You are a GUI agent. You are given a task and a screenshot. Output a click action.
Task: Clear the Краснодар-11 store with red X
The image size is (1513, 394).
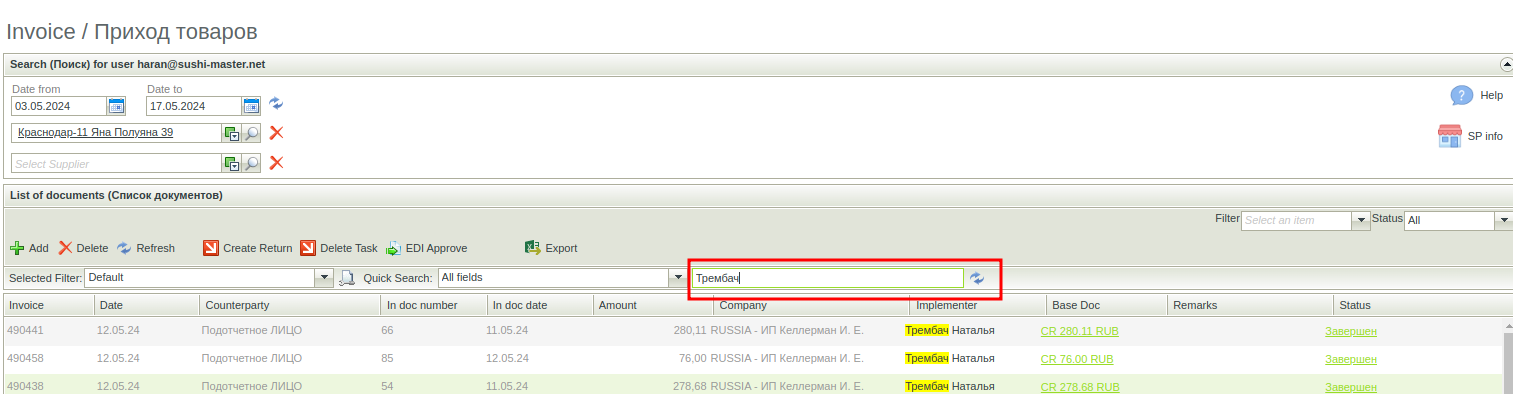pos(277,133)
